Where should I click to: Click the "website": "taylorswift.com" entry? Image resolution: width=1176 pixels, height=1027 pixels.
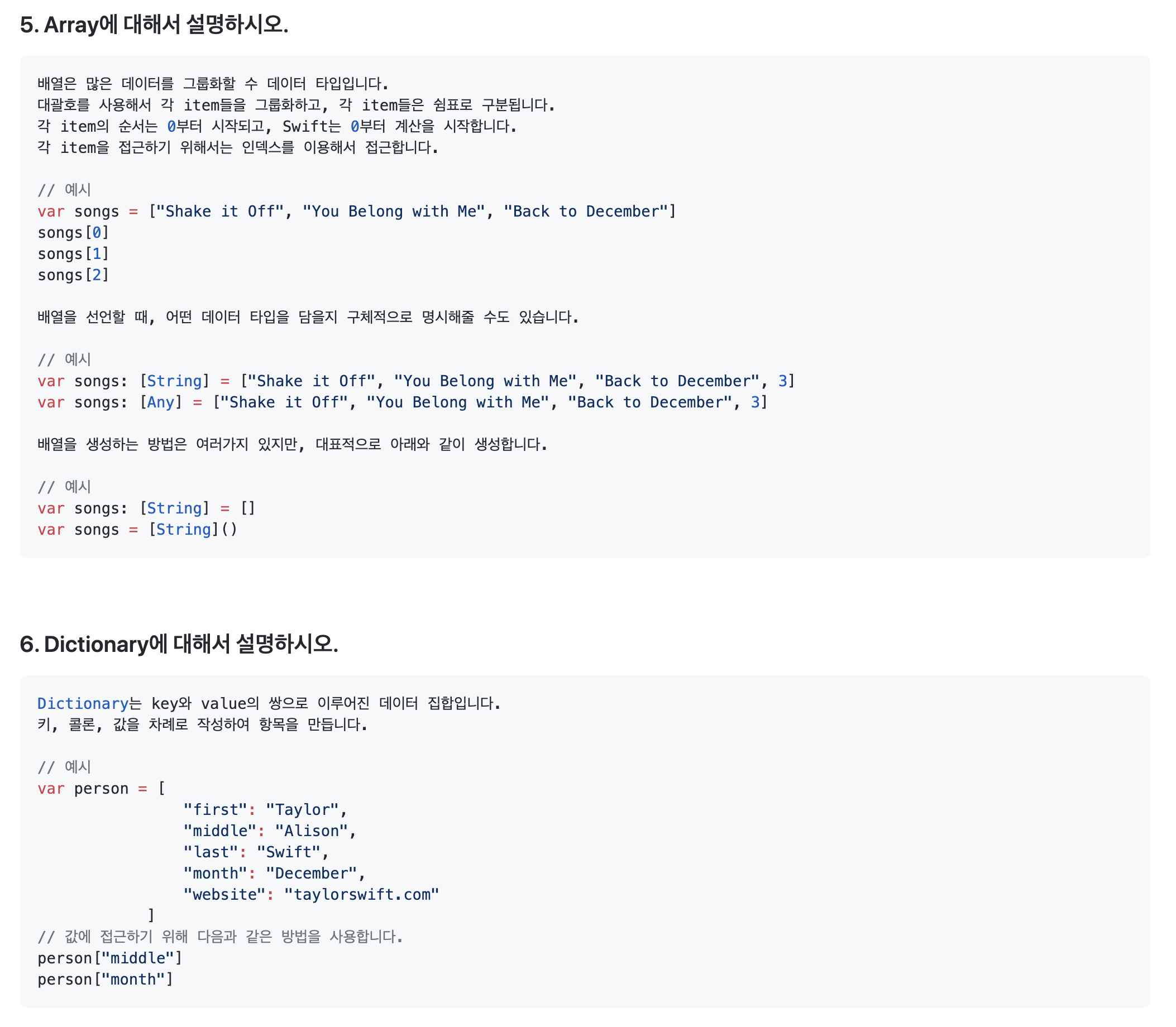tap(311, 895)
